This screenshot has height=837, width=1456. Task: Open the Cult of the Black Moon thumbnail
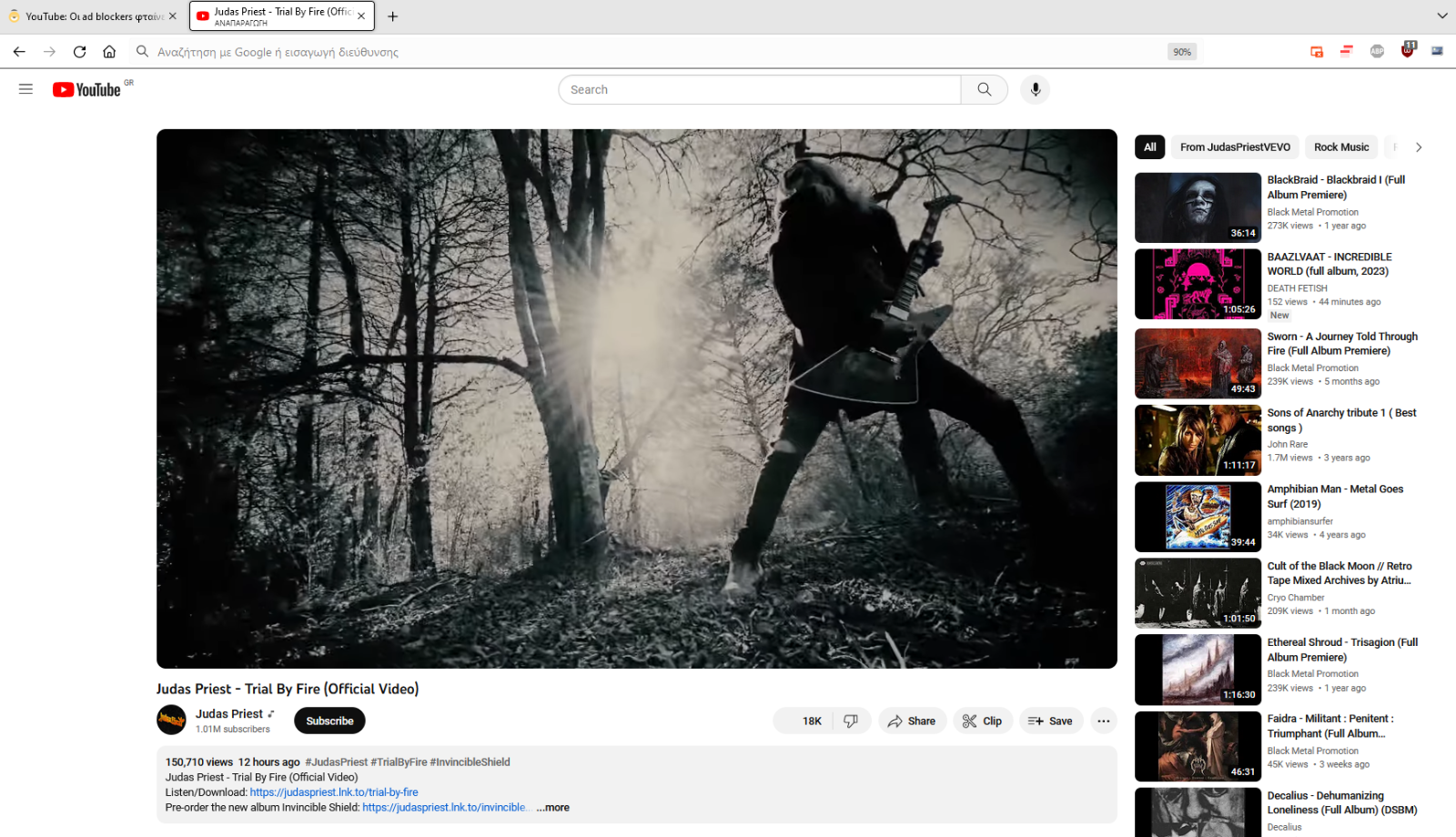1198,593
